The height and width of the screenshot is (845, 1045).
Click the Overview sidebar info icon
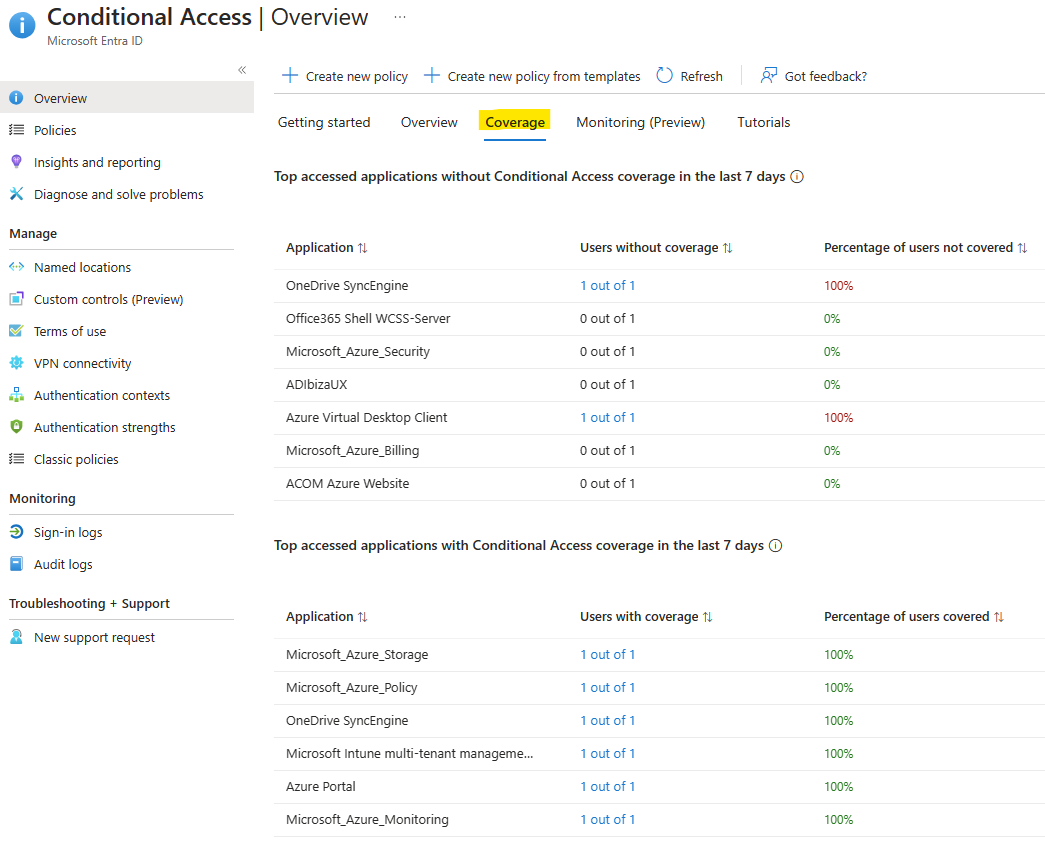point(17,98)
